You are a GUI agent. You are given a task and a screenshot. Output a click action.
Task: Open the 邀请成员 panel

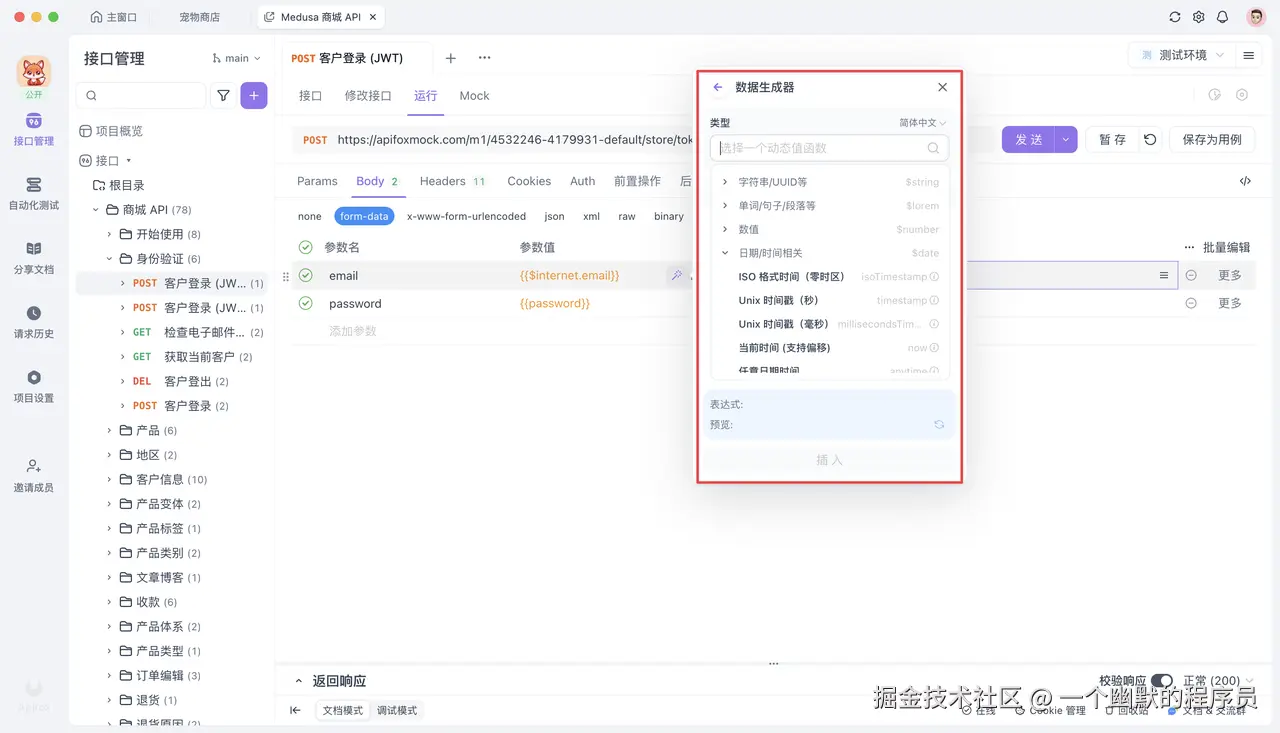point(33,475)
